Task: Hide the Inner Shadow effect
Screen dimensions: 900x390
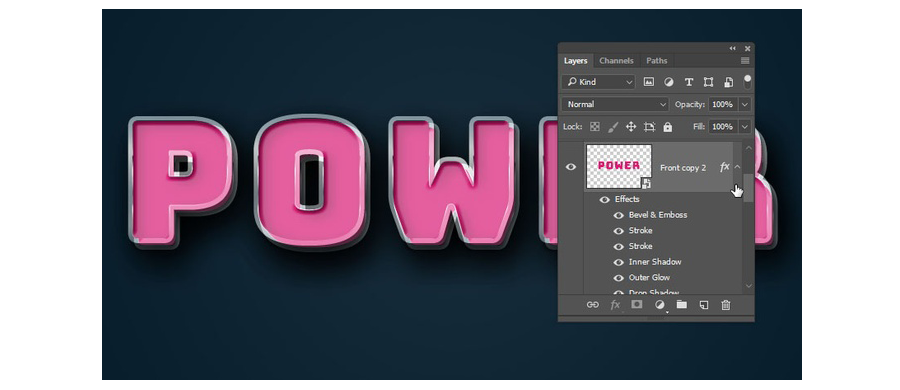Action: coord(618,262)
